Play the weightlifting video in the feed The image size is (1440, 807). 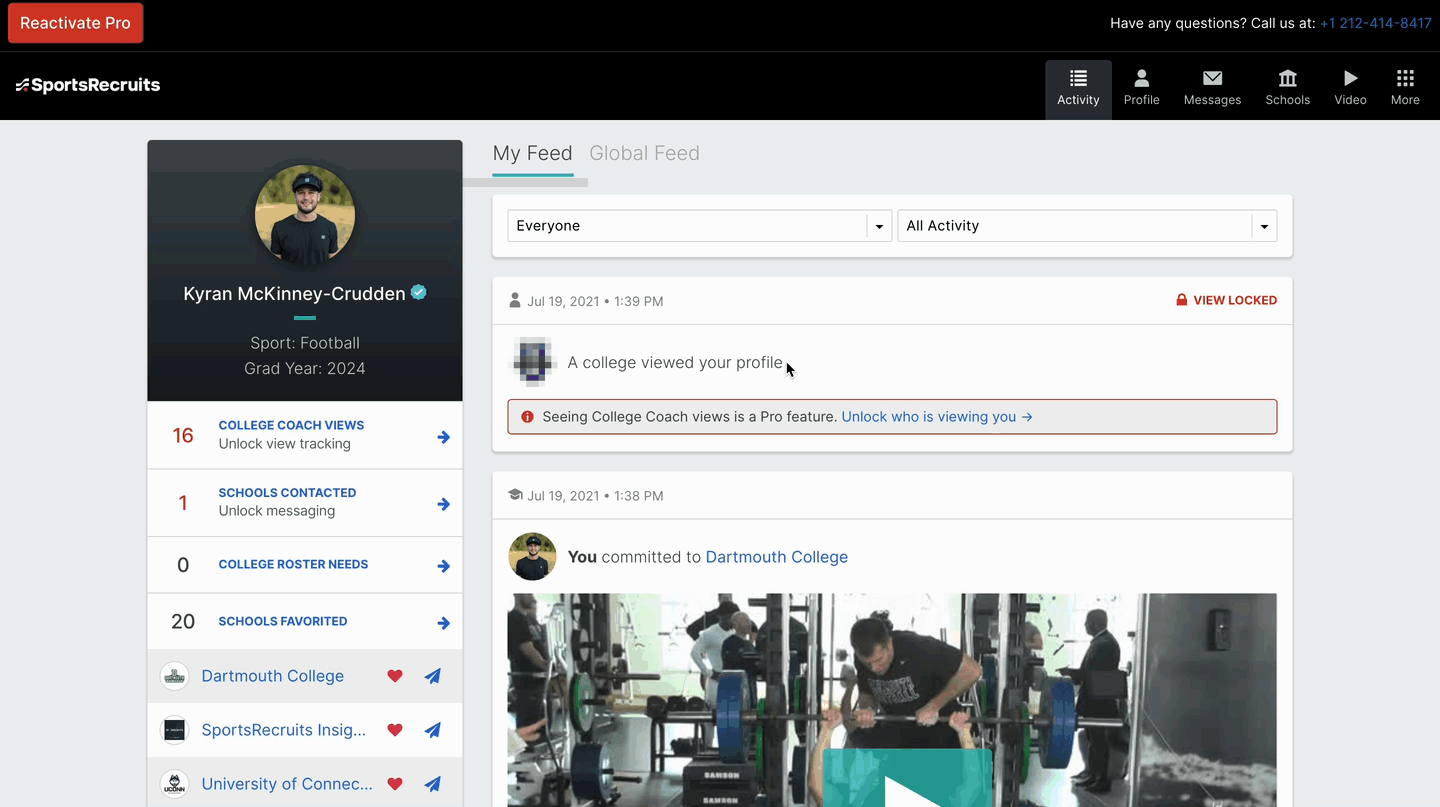(x=907, y=780)
